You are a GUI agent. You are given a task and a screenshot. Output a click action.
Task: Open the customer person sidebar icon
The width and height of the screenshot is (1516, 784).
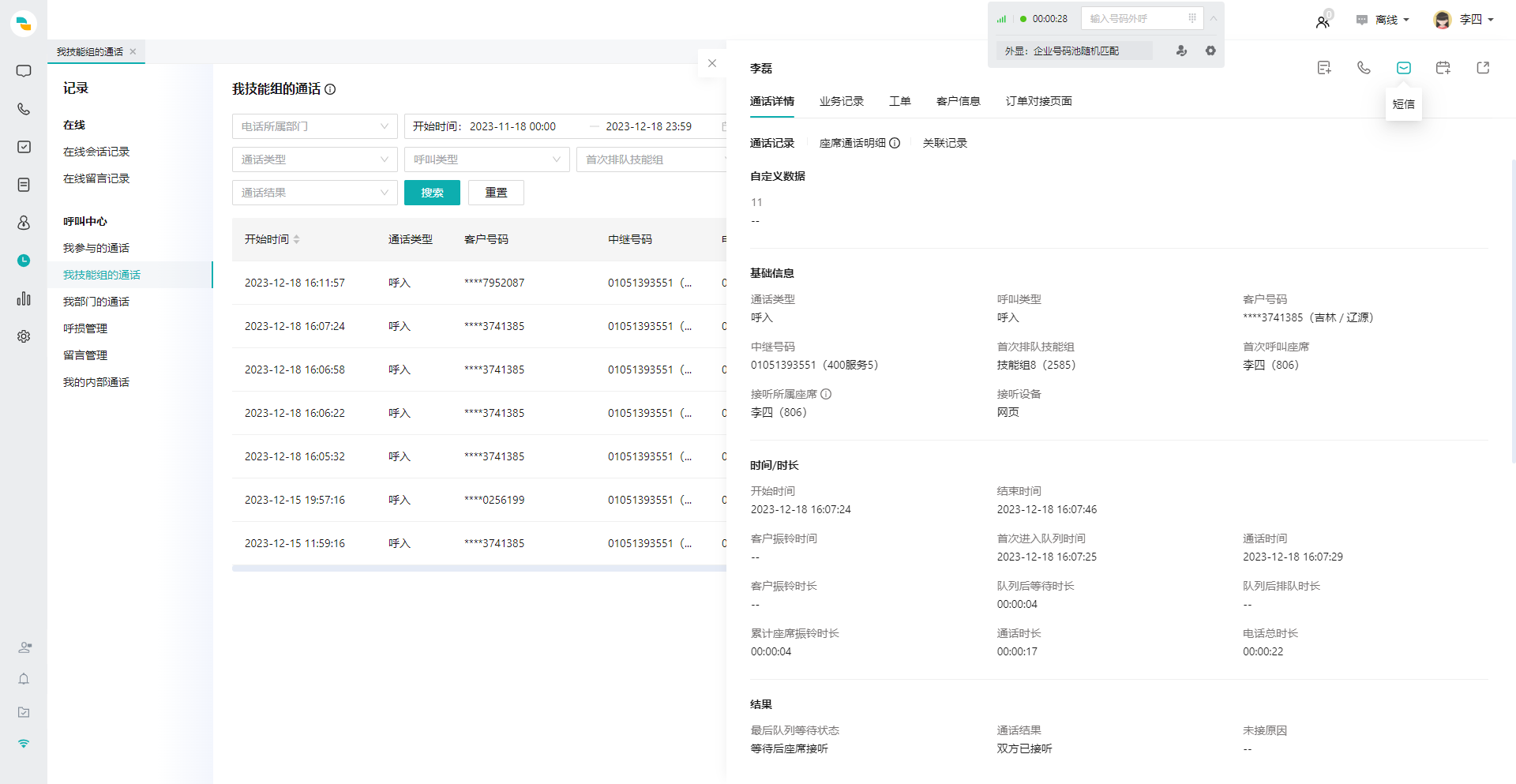pyautogui.click(x=24, y=223)
